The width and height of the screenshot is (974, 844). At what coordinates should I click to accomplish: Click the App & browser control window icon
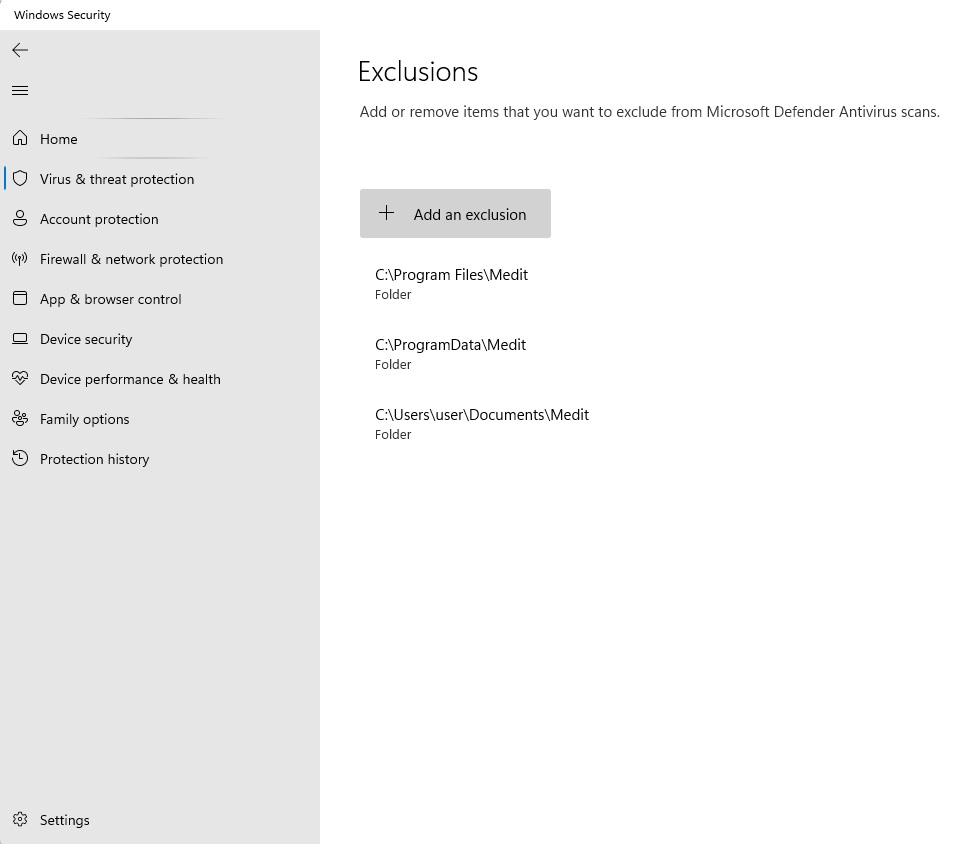(x=20, y=298)
